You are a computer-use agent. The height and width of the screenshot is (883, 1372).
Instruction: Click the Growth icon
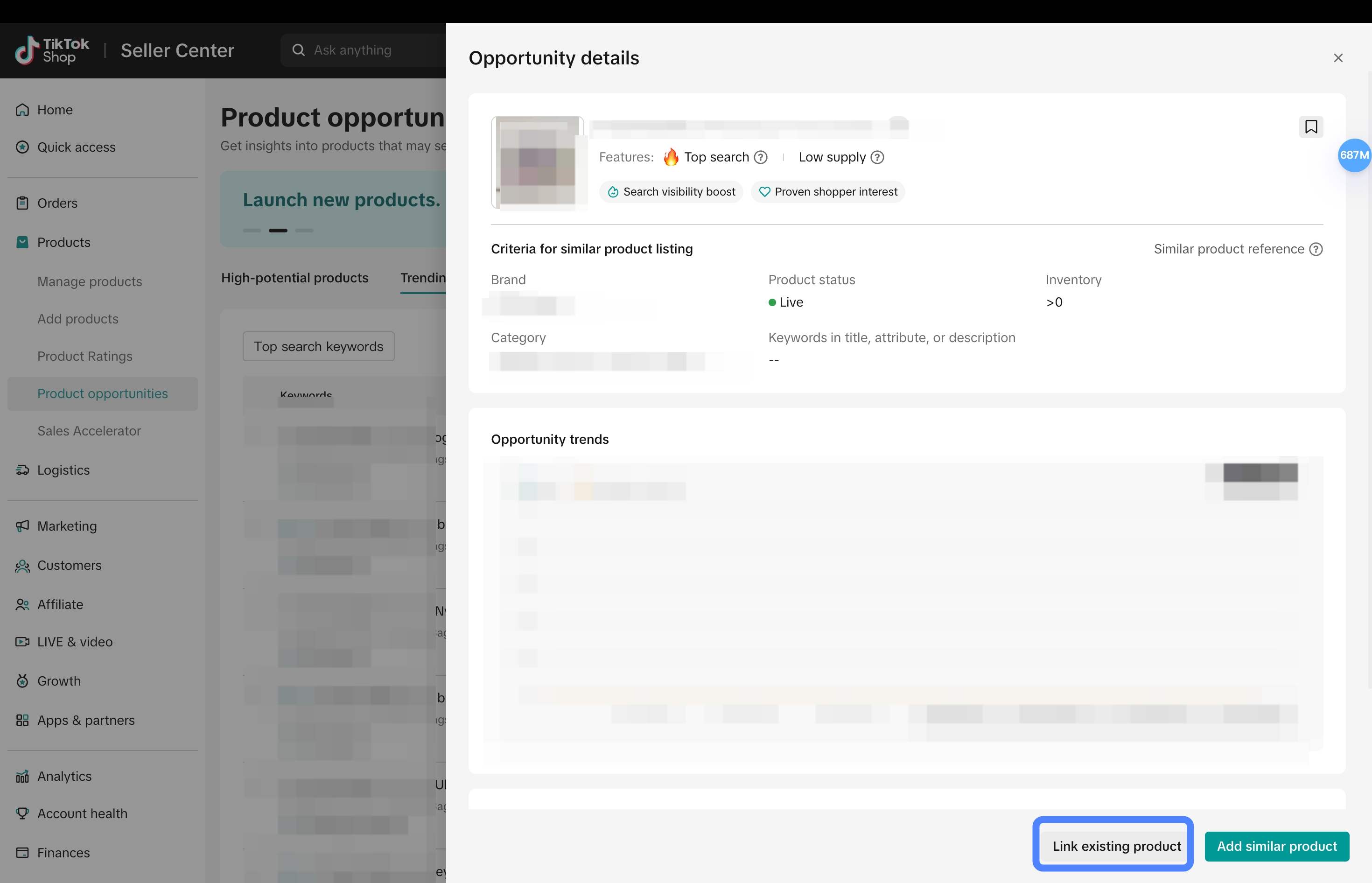click(22, 680)
